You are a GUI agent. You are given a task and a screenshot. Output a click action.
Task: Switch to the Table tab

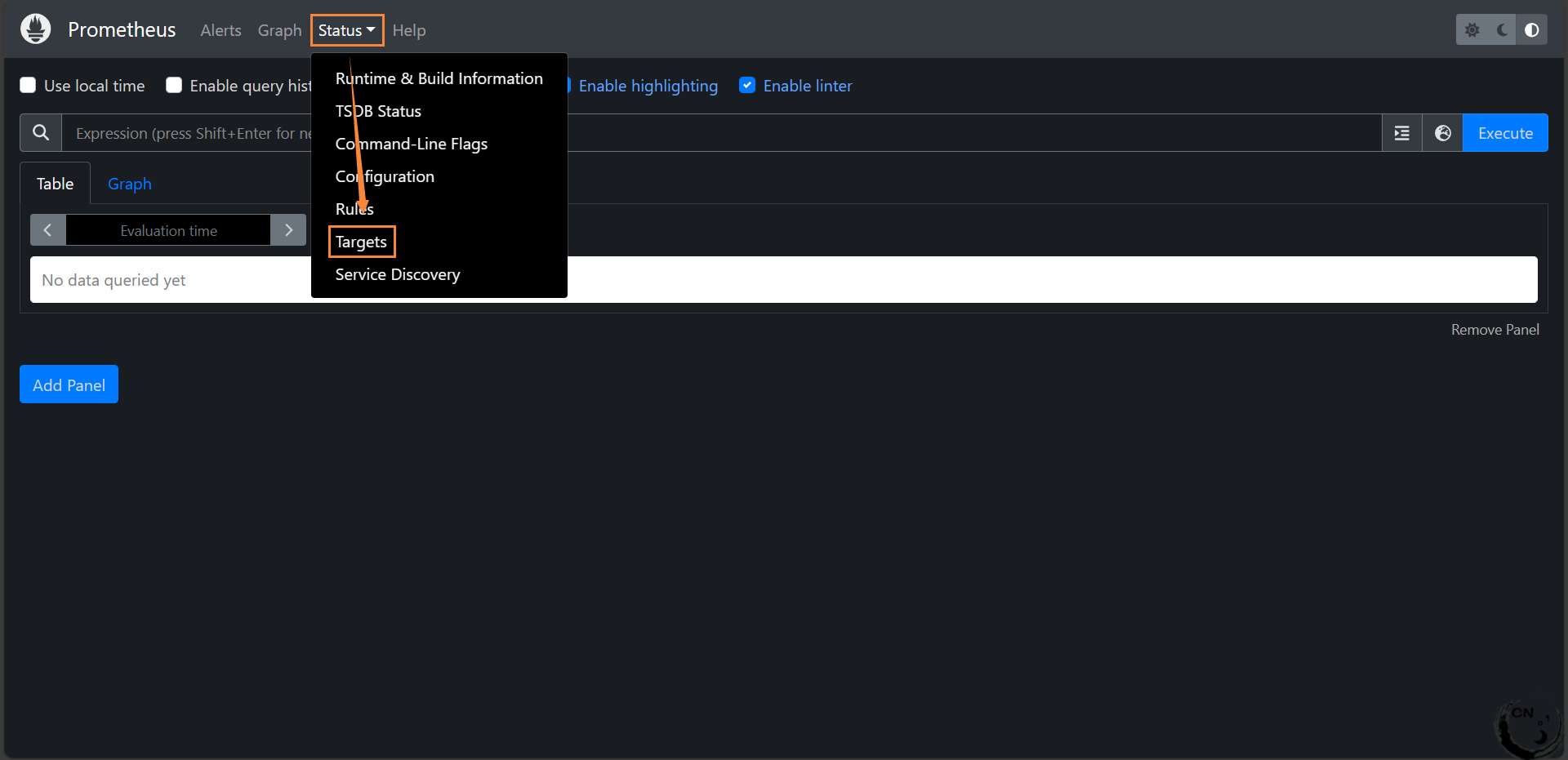click(x=55, y=184)
